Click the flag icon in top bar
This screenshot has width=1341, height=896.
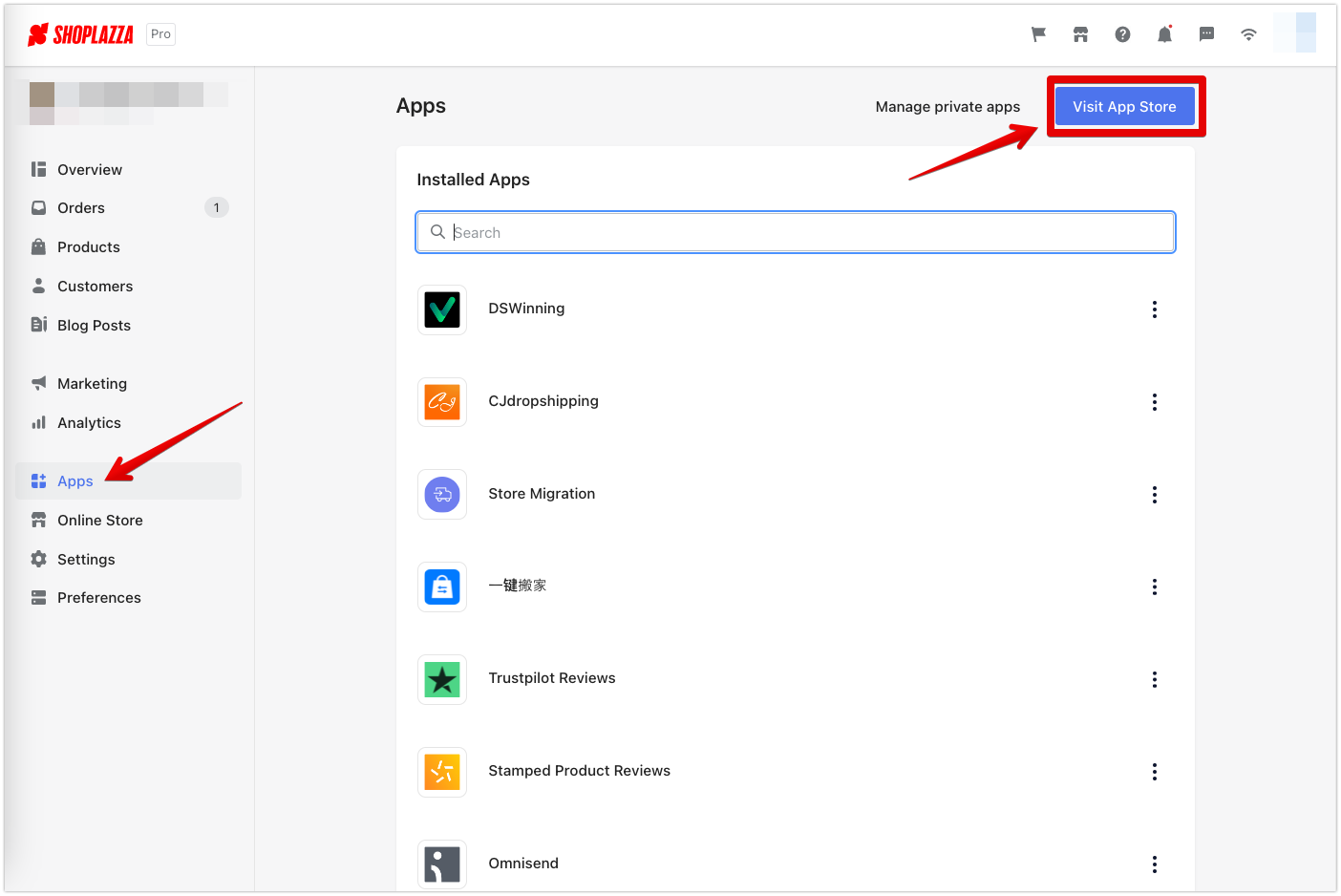[x=1038, y=34]
